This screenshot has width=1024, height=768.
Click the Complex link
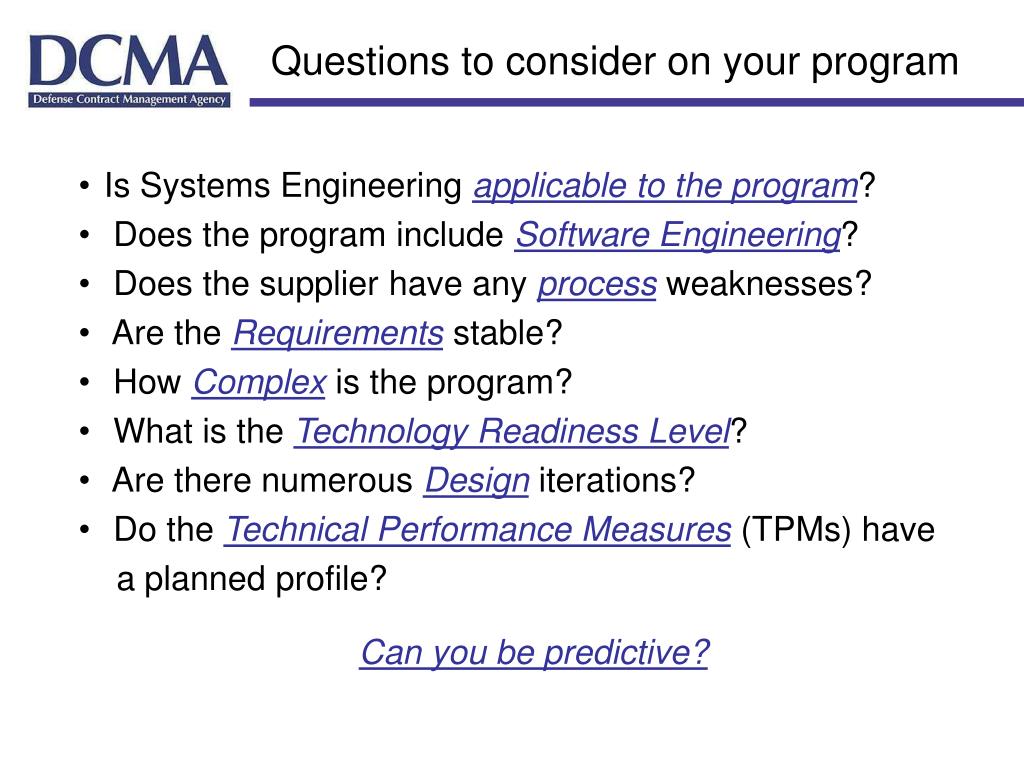(259, 382)
